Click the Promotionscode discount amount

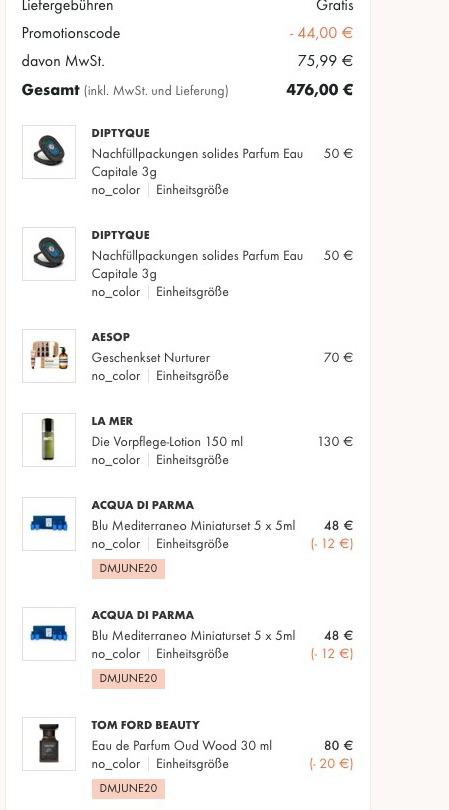[x=321, y=33]
